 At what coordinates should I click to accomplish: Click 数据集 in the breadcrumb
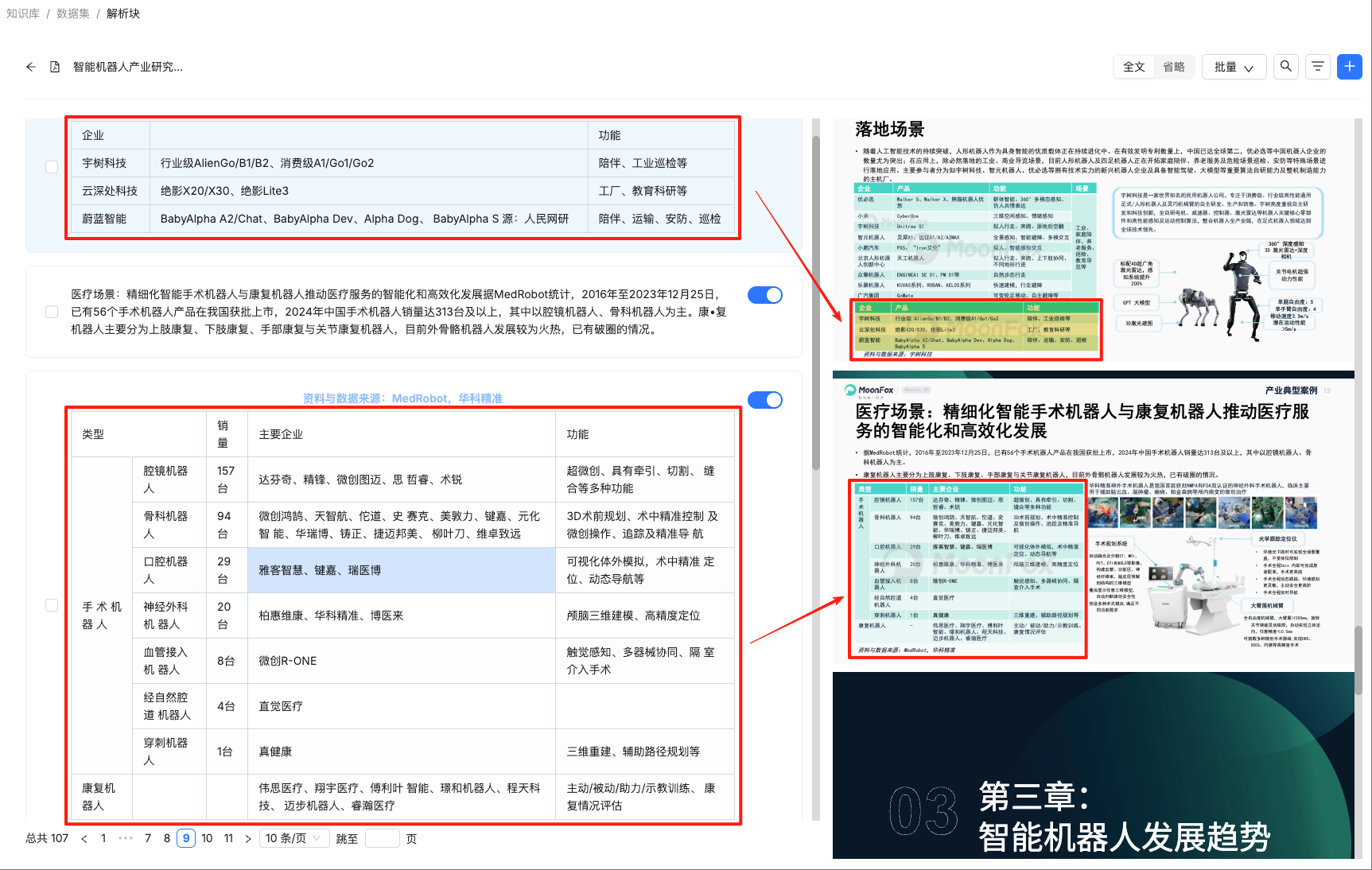(73, 14)
